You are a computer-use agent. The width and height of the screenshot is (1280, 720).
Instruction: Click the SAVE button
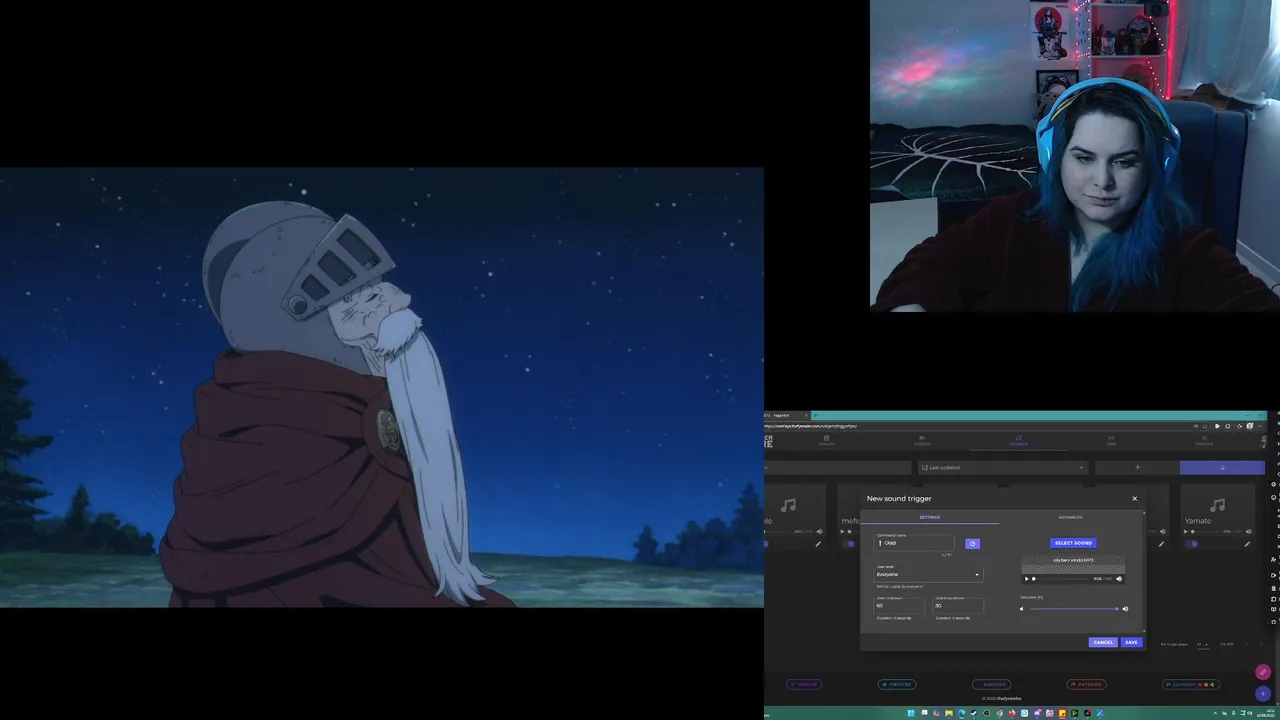(1131, 642)
